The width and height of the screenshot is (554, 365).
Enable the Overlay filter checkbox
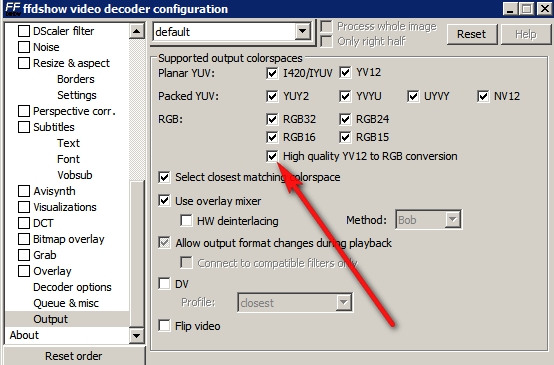click(24, 271)
